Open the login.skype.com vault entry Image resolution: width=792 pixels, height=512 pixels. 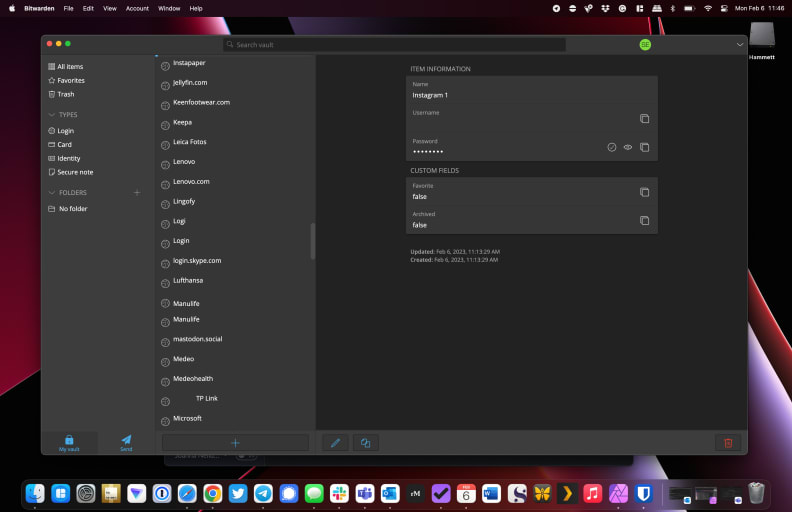pyautogui.click(x=234, y=262)
